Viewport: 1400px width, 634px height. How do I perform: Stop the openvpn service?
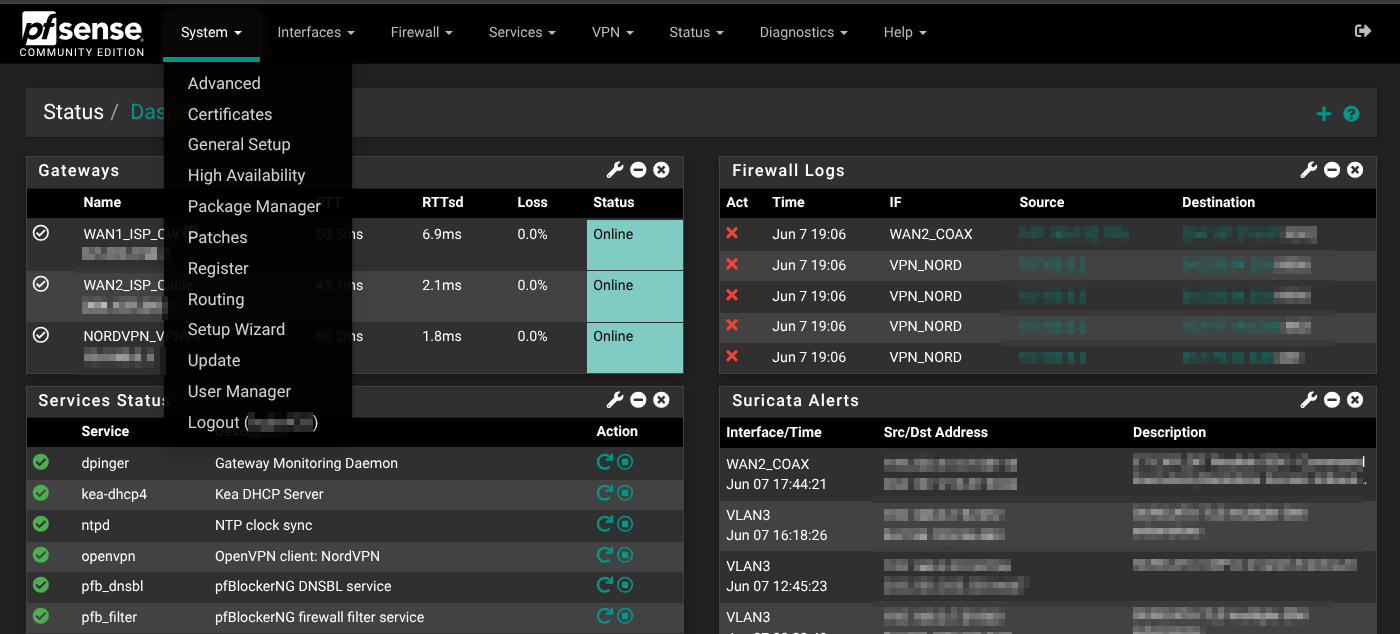pyautogui.click(x=625, y=555)
